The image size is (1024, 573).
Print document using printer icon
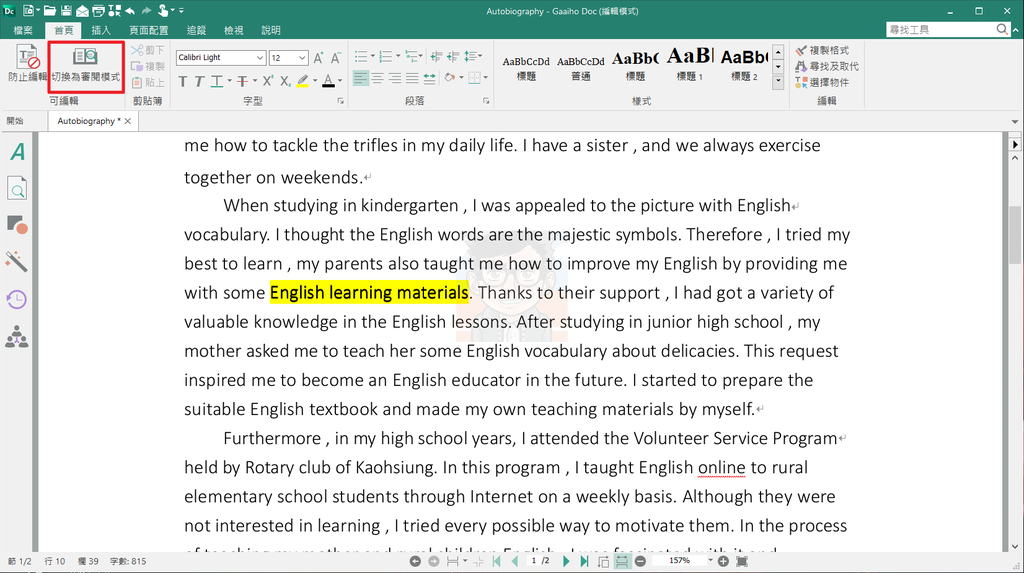point(98,10)
